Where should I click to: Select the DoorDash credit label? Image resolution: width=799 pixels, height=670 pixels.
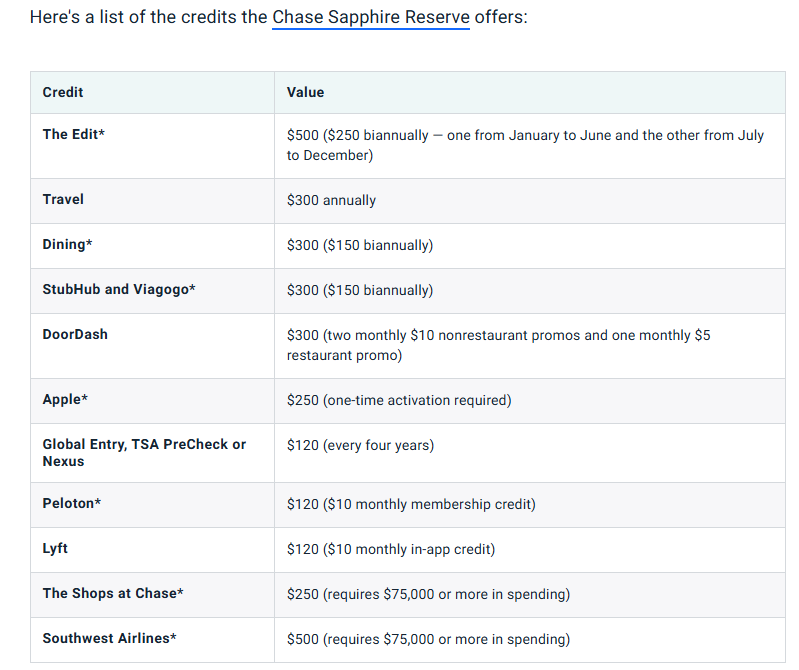pos(75,334)
